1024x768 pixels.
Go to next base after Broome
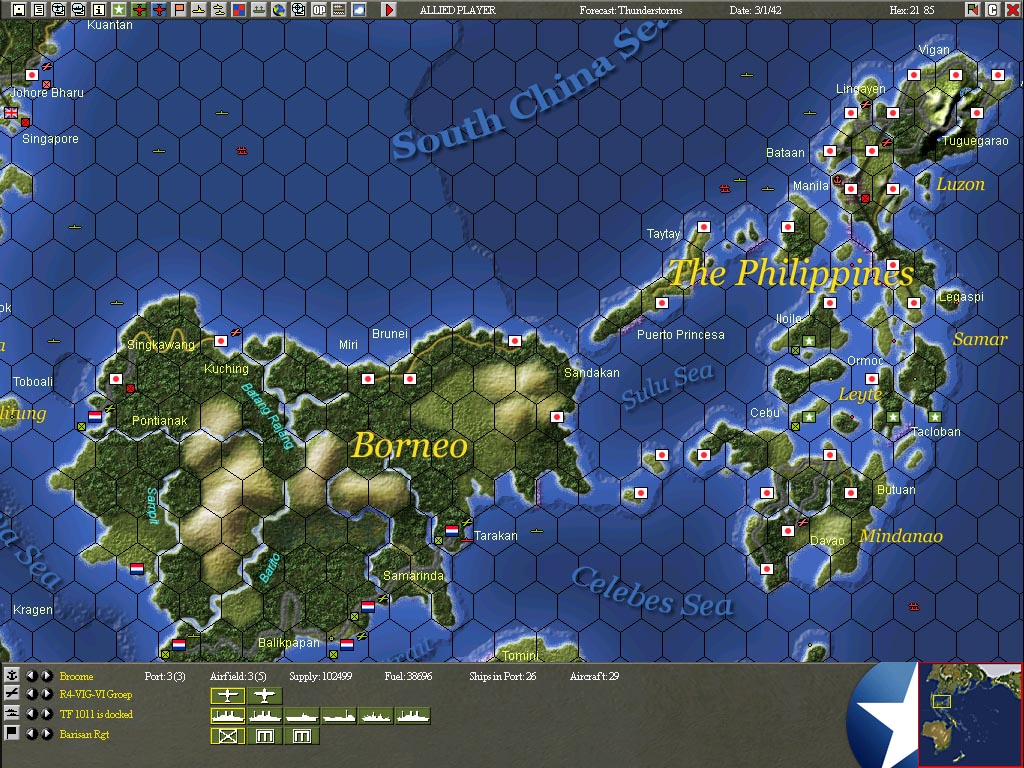point(47,675)
